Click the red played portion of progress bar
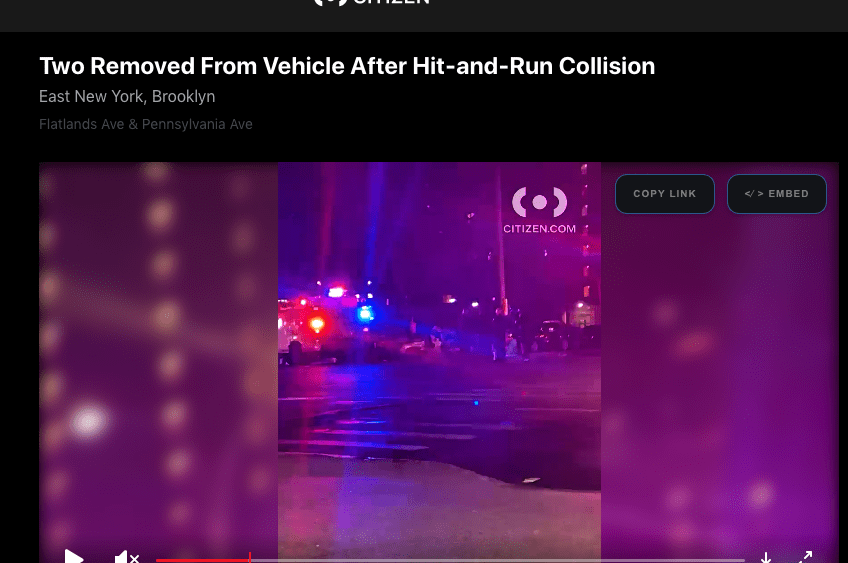Viewport: 848px width, 563px height. point(202,560)
